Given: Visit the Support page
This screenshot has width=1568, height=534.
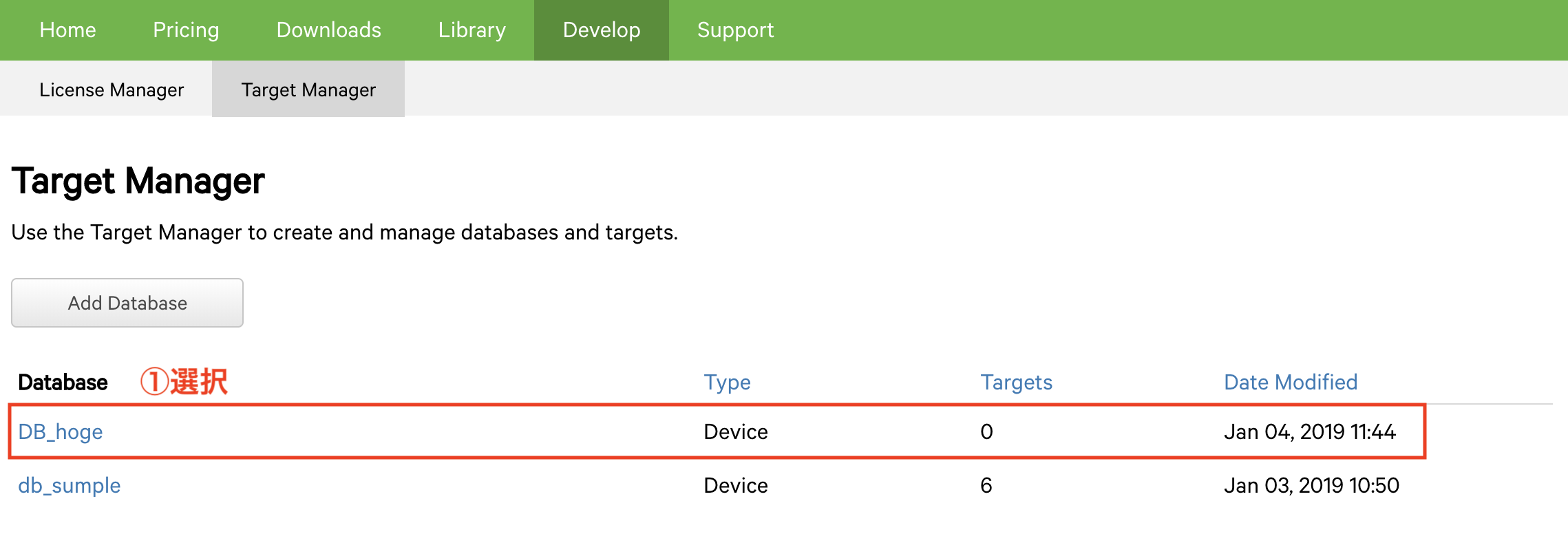Looking at the screenshot, I should coord(735,30).
